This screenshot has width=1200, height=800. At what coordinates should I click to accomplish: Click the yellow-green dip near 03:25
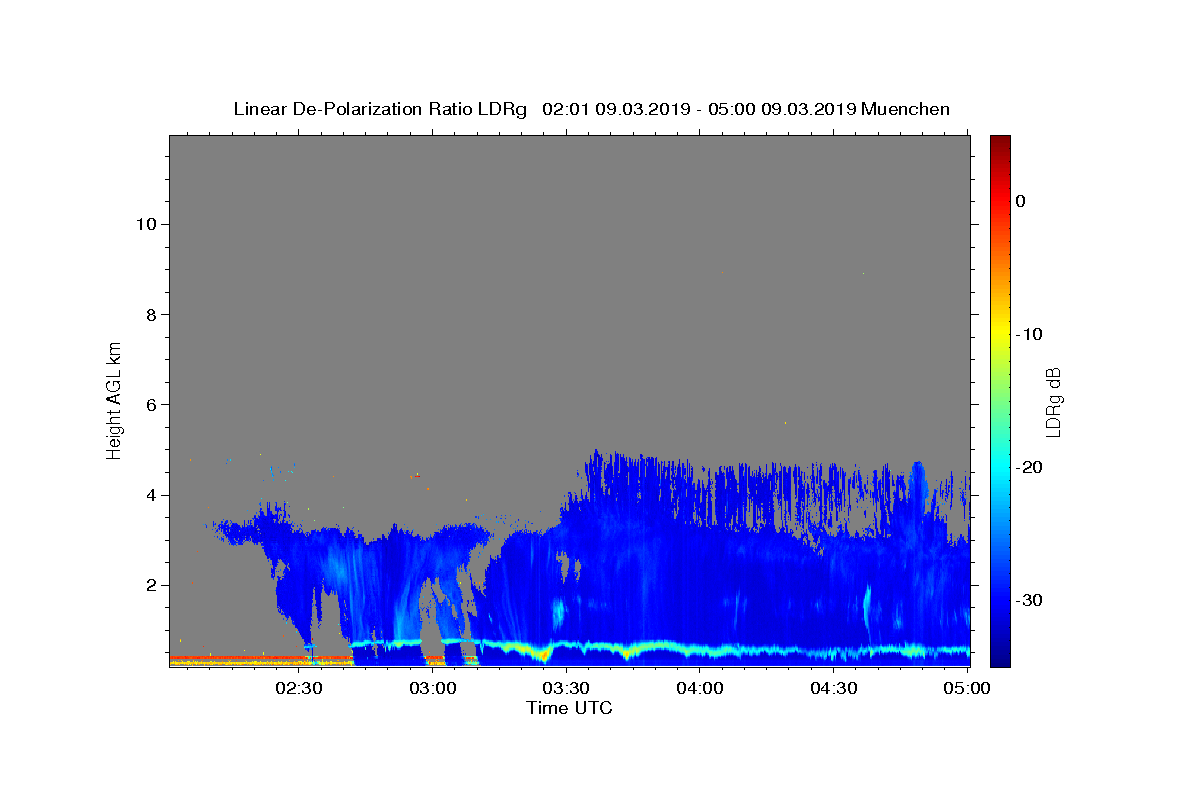(542, 655)
